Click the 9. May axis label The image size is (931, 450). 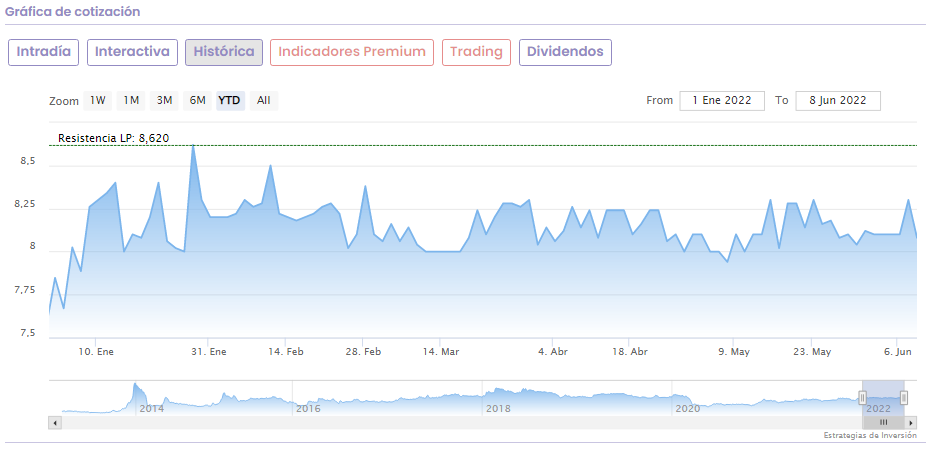coord(734,352)
